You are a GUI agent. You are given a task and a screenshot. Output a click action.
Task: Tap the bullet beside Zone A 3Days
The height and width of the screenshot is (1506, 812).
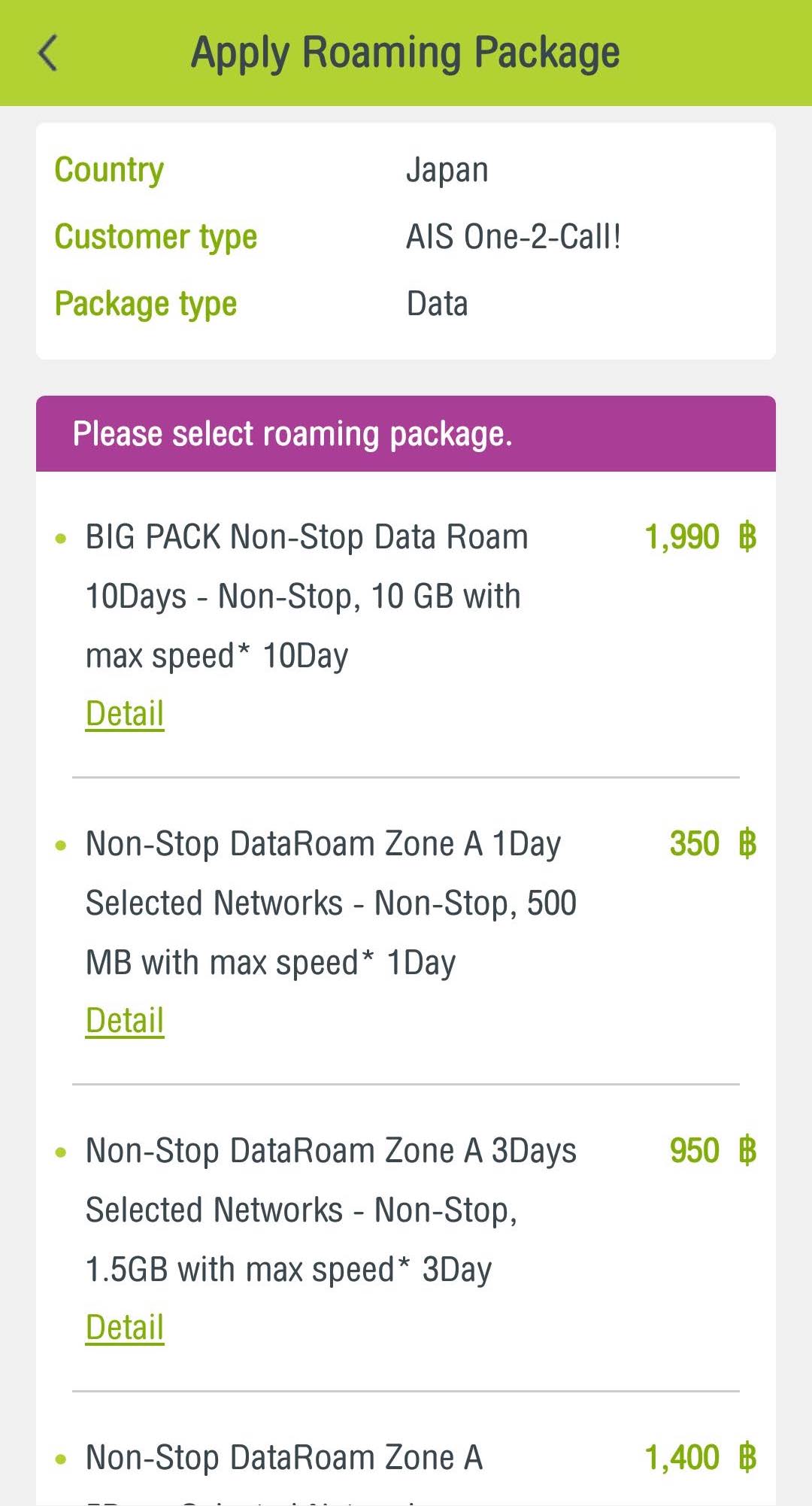[61, 1152]
